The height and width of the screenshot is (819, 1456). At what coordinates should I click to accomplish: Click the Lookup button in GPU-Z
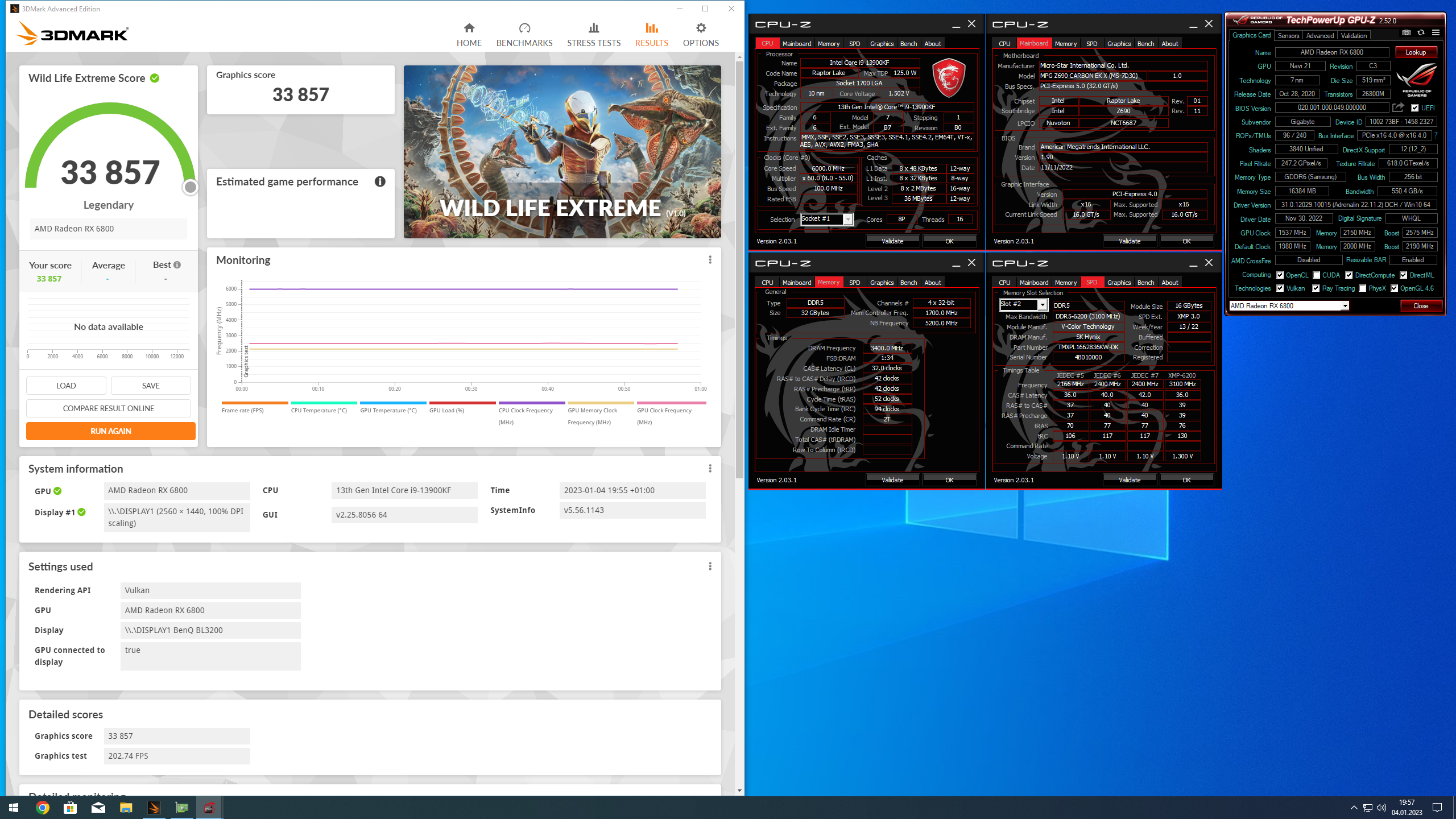1416,52
